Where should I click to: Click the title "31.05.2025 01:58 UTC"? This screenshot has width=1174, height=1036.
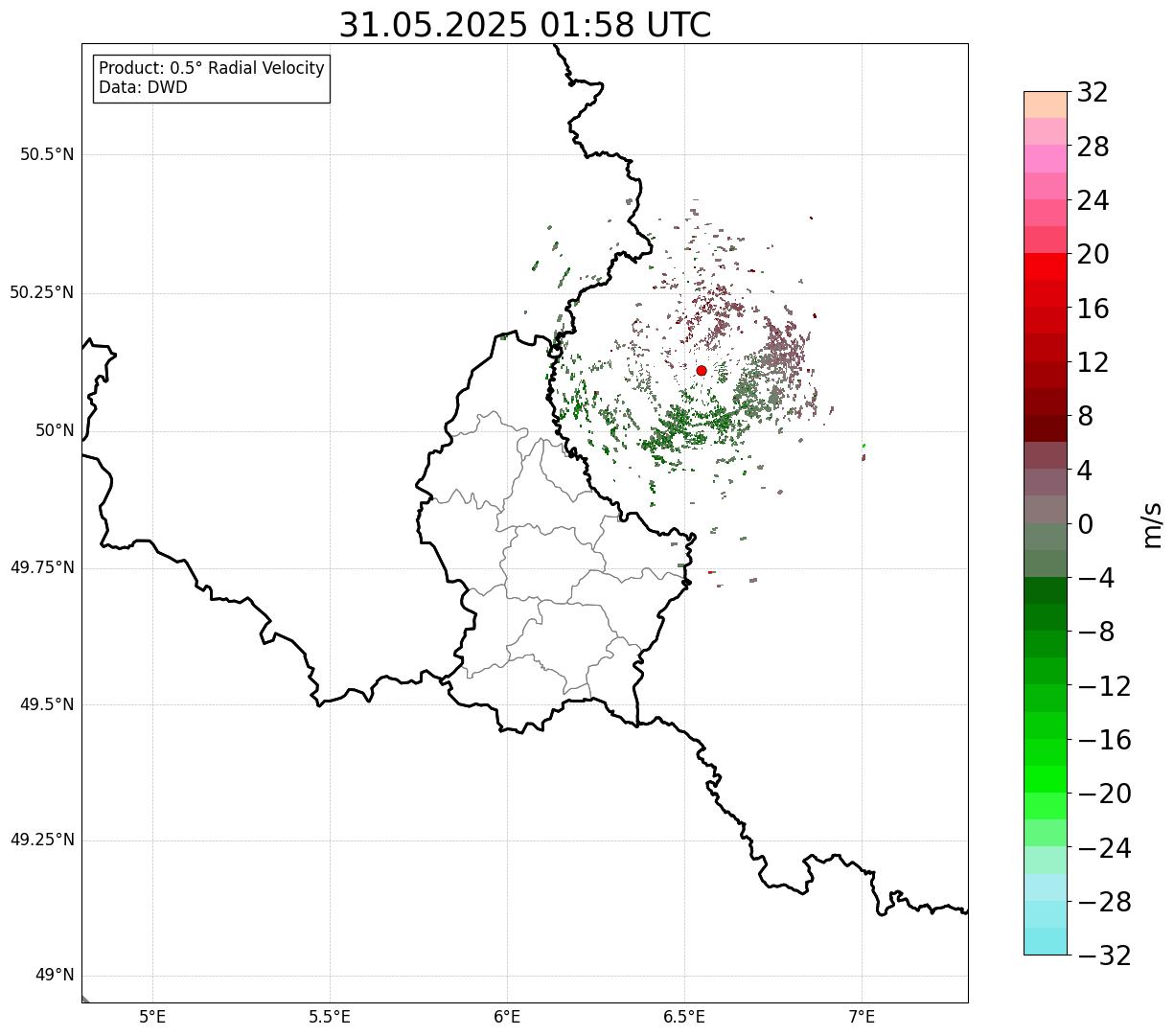point(525,25)
